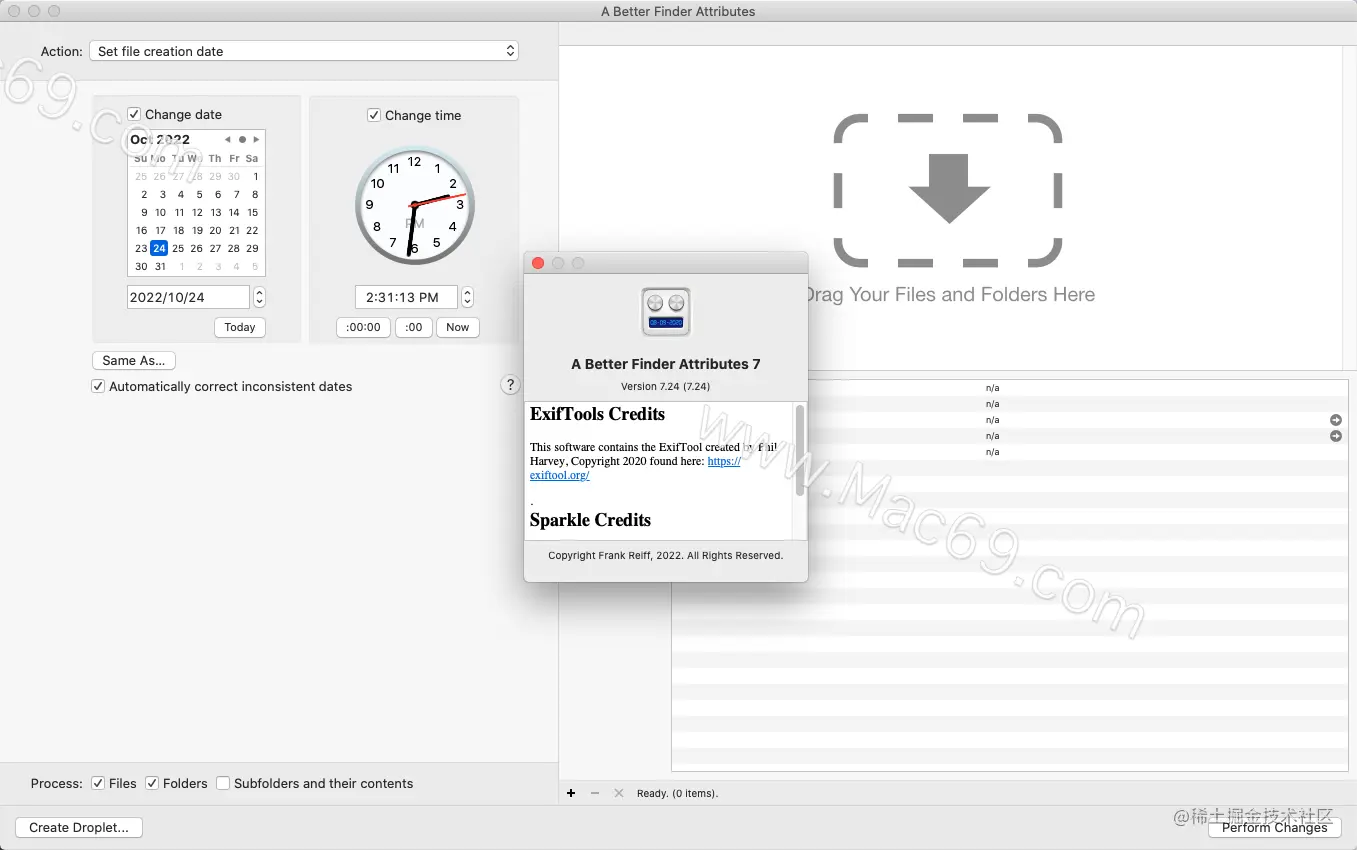Disable Automatically correct inconsistent dates
Viewport: 1357px width, 850px height.
click(x=98, y=386)
